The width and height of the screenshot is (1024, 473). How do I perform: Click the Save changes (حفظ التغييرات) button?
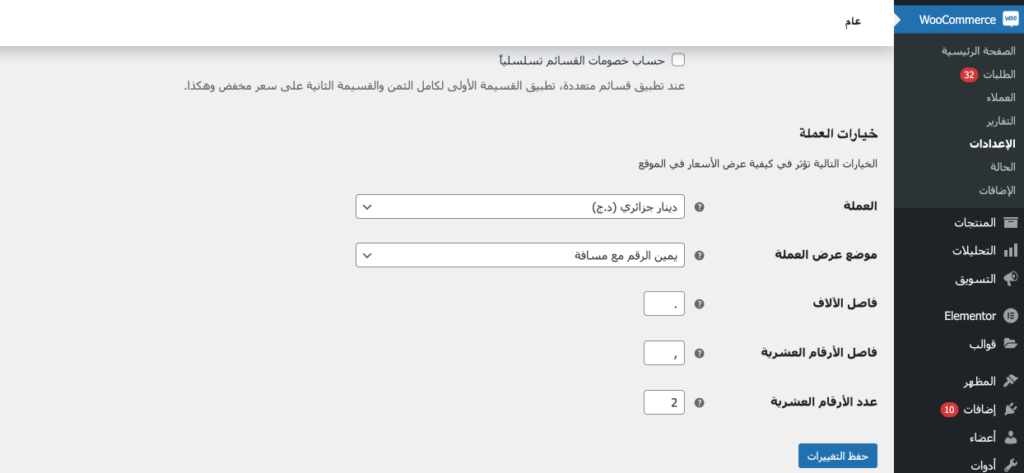[837, 455]
